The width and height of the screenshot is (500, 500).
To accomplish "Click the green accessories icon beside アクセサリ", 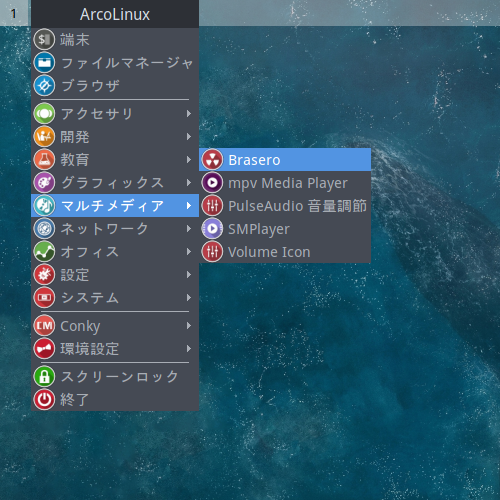I will [44, 113].
